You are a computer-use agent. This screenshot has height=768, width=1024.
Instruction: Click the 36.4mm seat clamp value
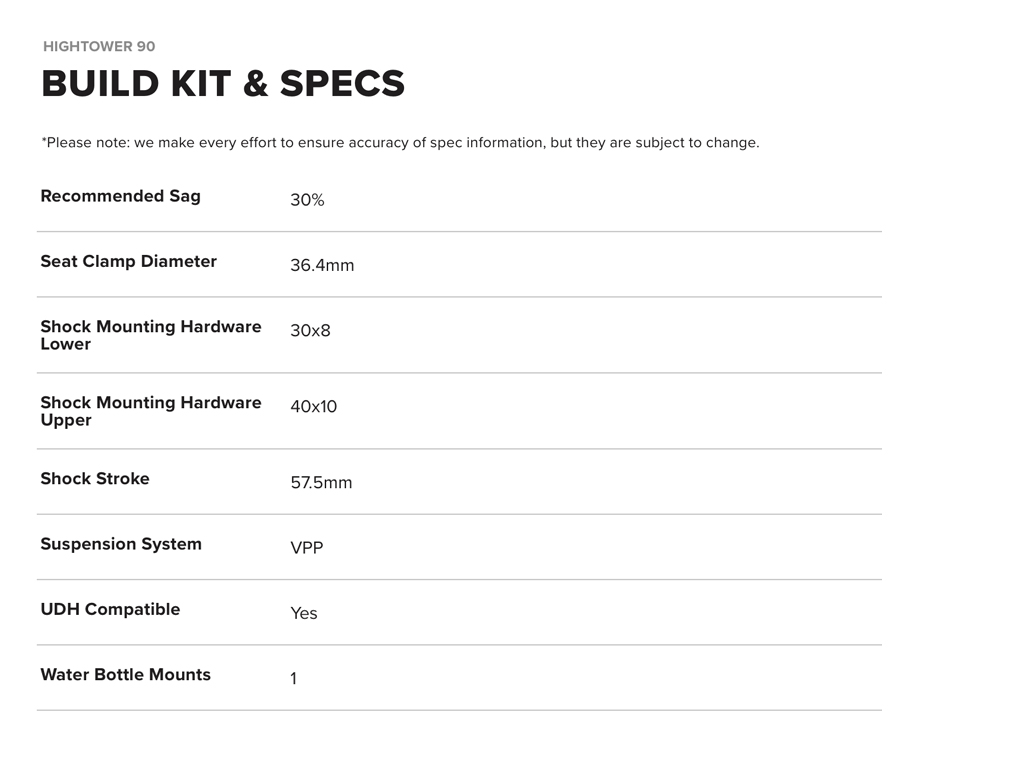(x=322, y=266)
